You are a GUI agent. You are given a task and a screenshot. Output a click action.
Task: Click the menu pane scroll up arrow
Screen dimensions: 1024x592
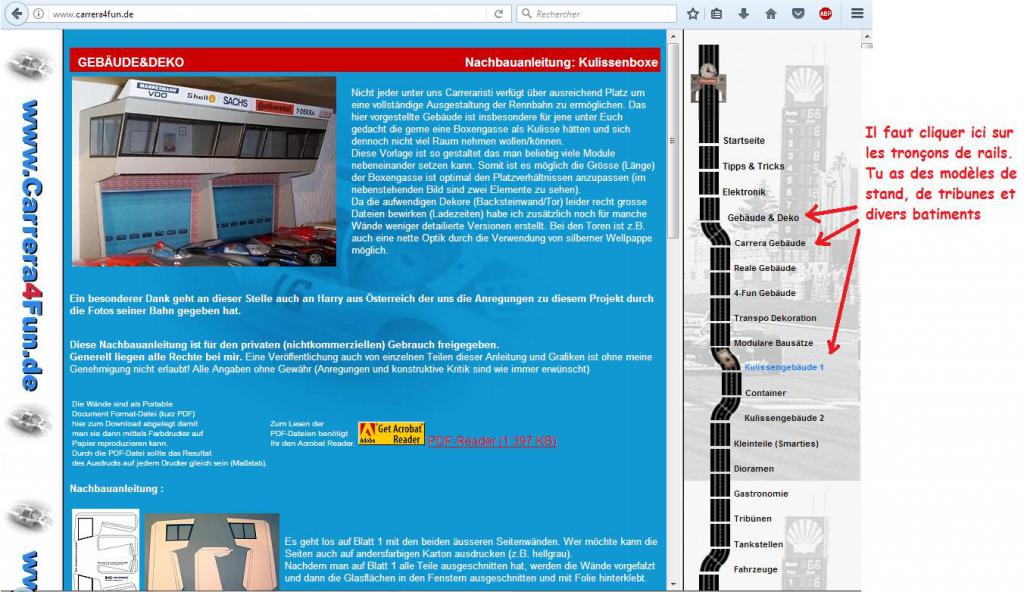[x=867, y=37]
